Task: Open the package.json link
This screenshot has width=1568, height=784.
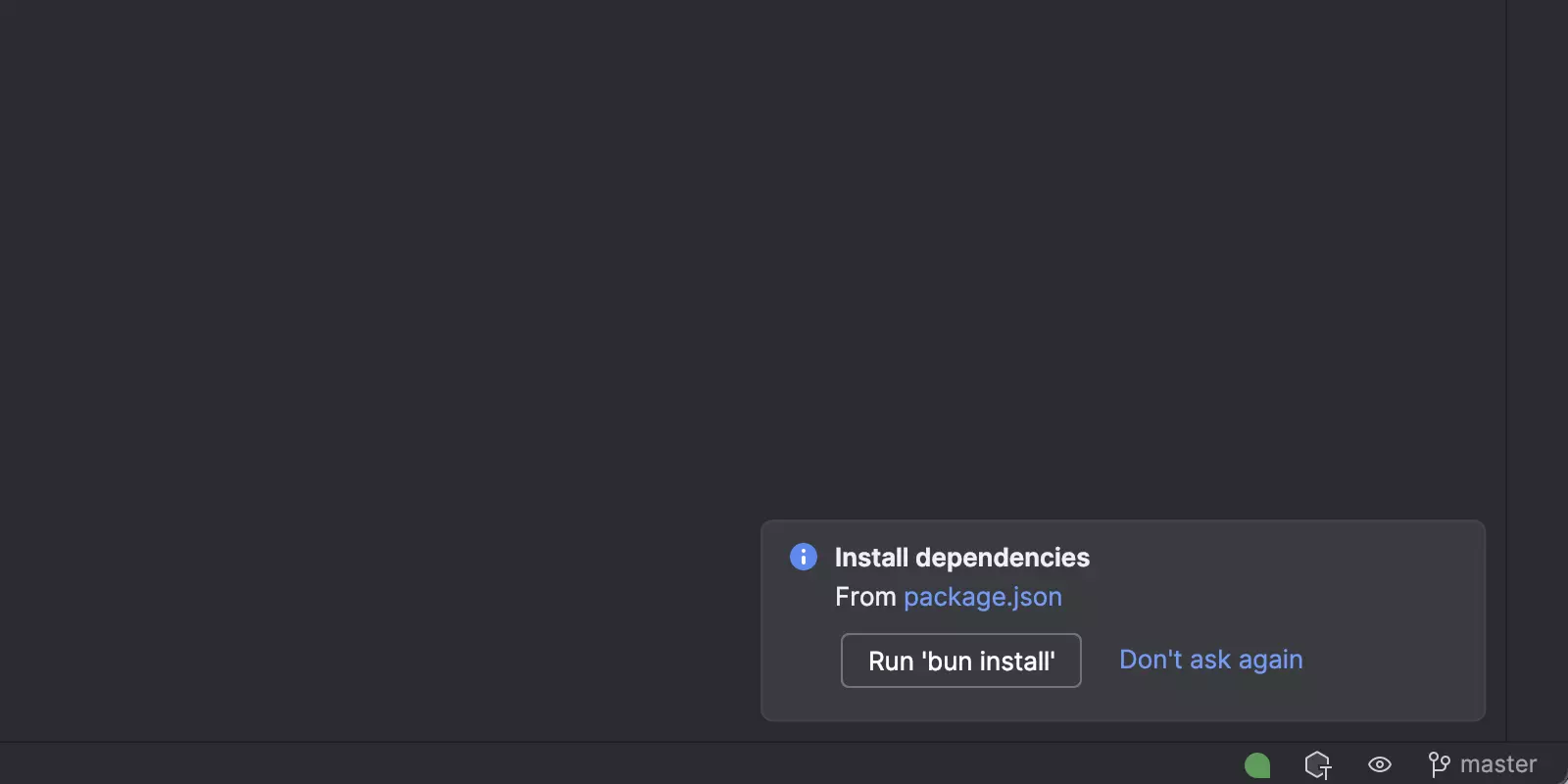Action: pyautogui.click(x=982, y=597)
